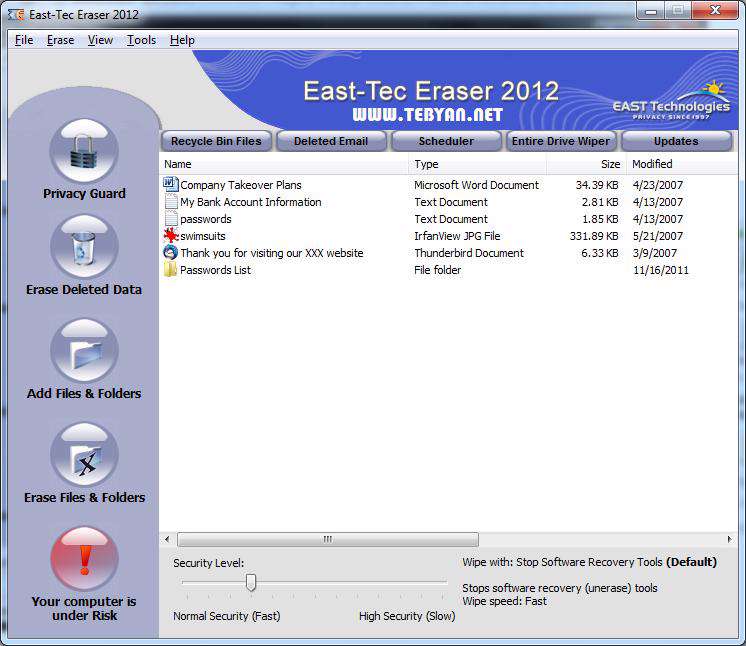Sort list by Type column header
746x646 pixels.
(478, 164)
